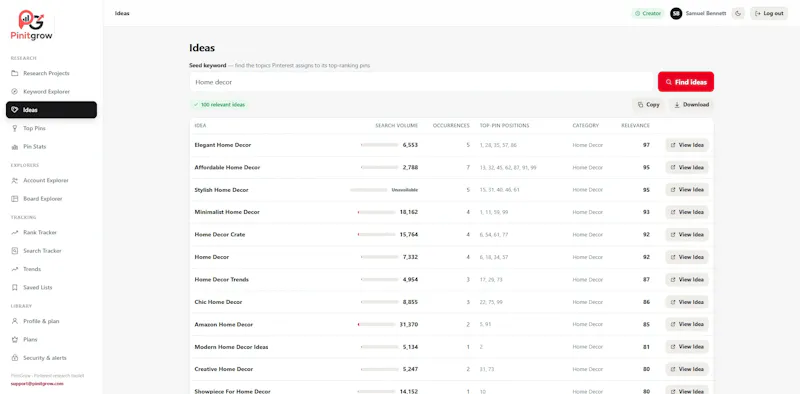This screenshot has width=800, height=394.
Task: View Idea for Home Decor Crate
Action: [687, 234]
